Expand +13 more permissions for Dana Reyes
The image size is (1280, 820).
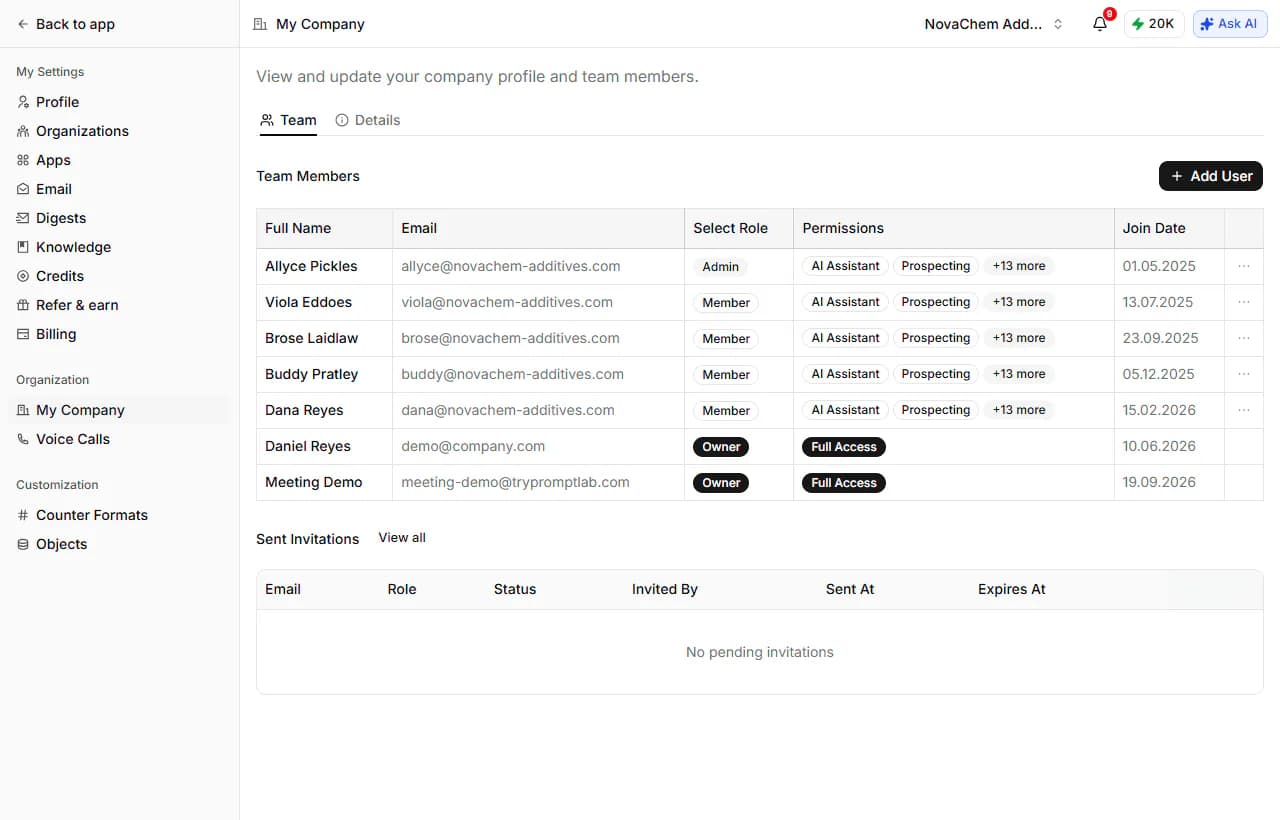[x=1019, y=410]
